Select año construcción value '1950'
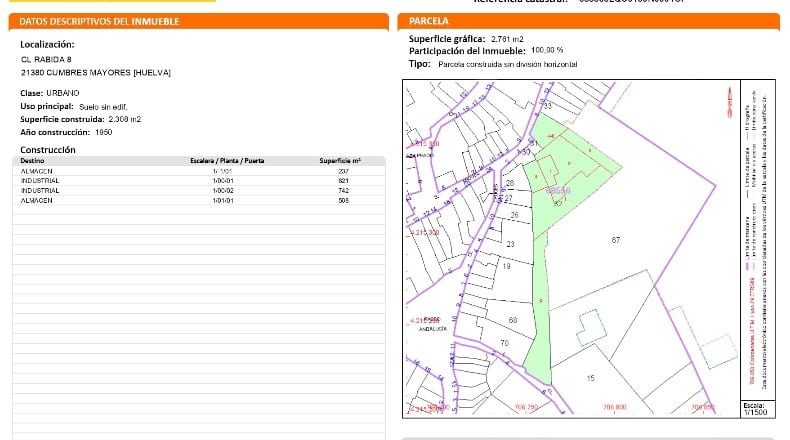This screenshot has width=790, height=440. (x=104, y=132)
